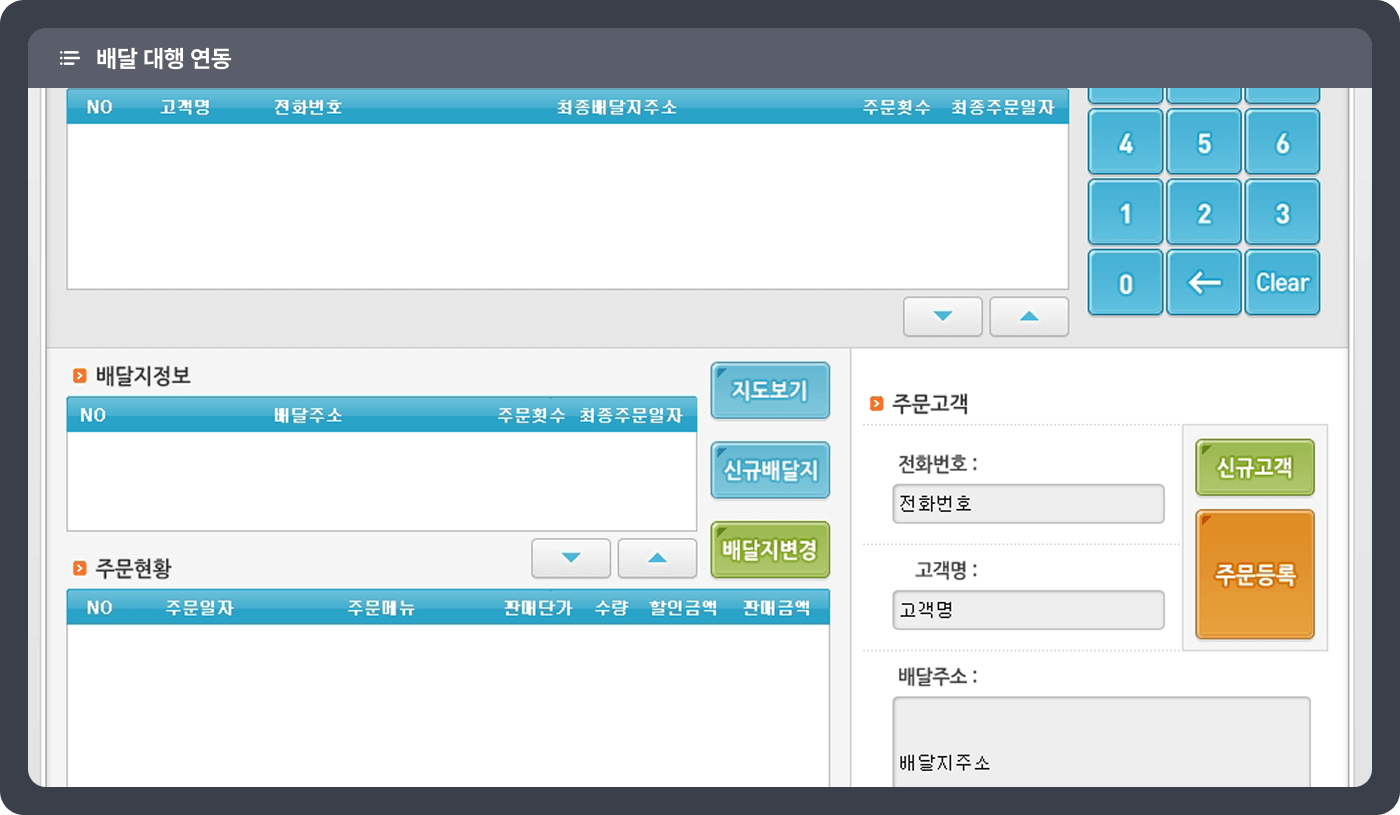Click the 최종주문일자 column header in customer table

coord(1002,107)
